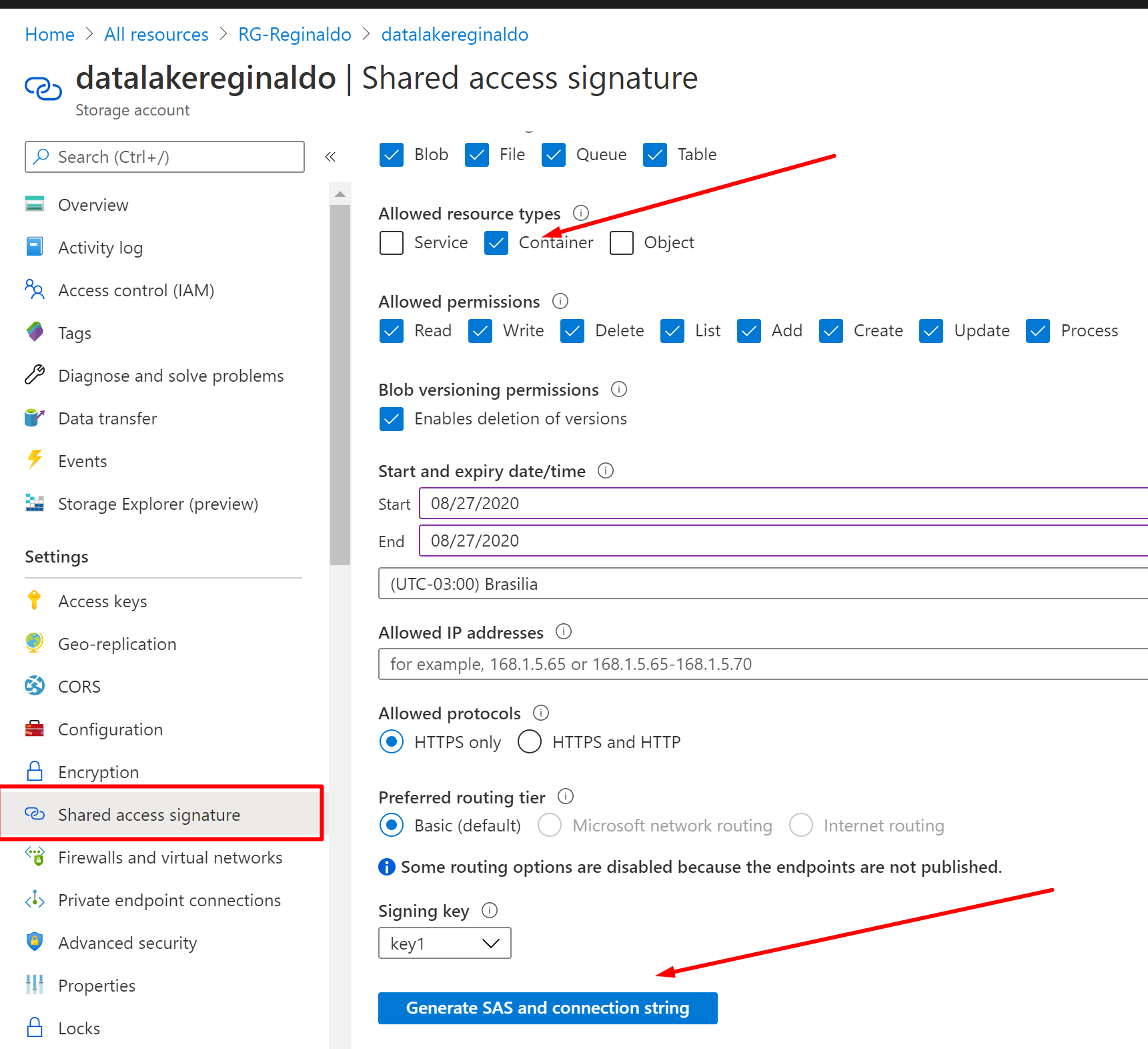Open Shared access signature menu item

point(162,813)
